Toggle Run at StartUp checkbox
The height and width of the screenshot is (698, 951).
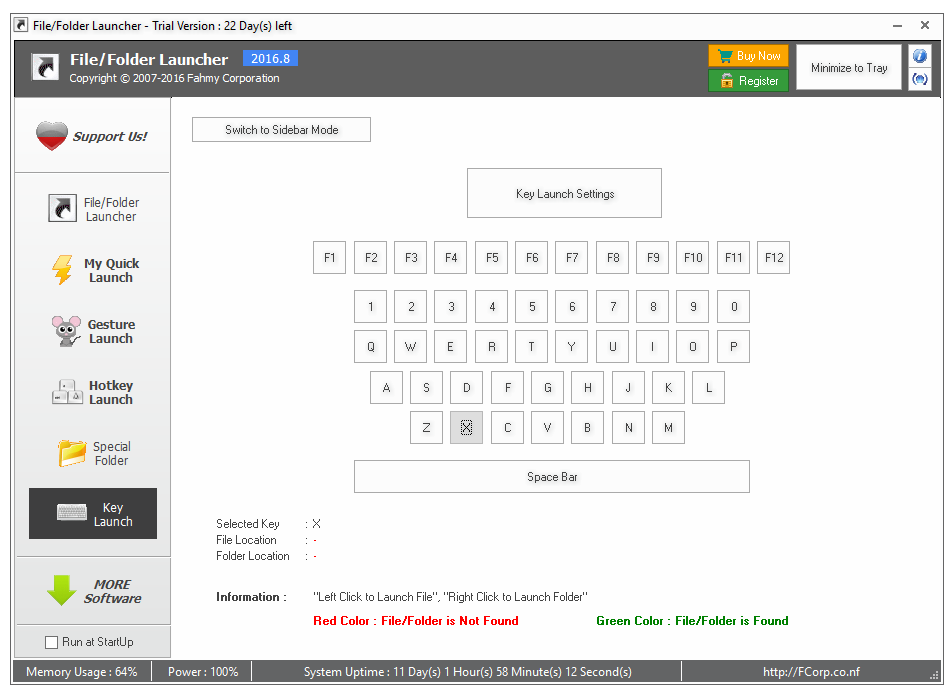(x=52, y=642)
